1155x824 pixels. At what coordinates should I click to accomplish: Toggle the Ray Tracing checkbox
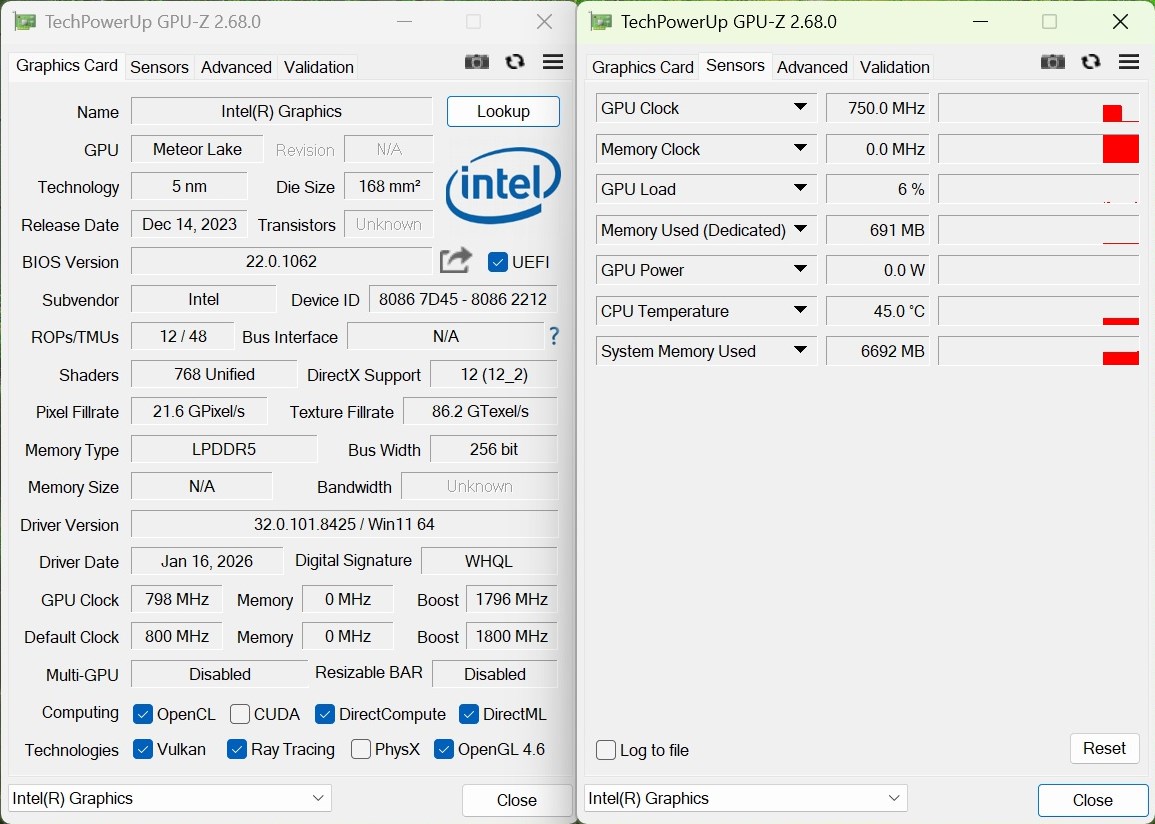pos(237,749)
